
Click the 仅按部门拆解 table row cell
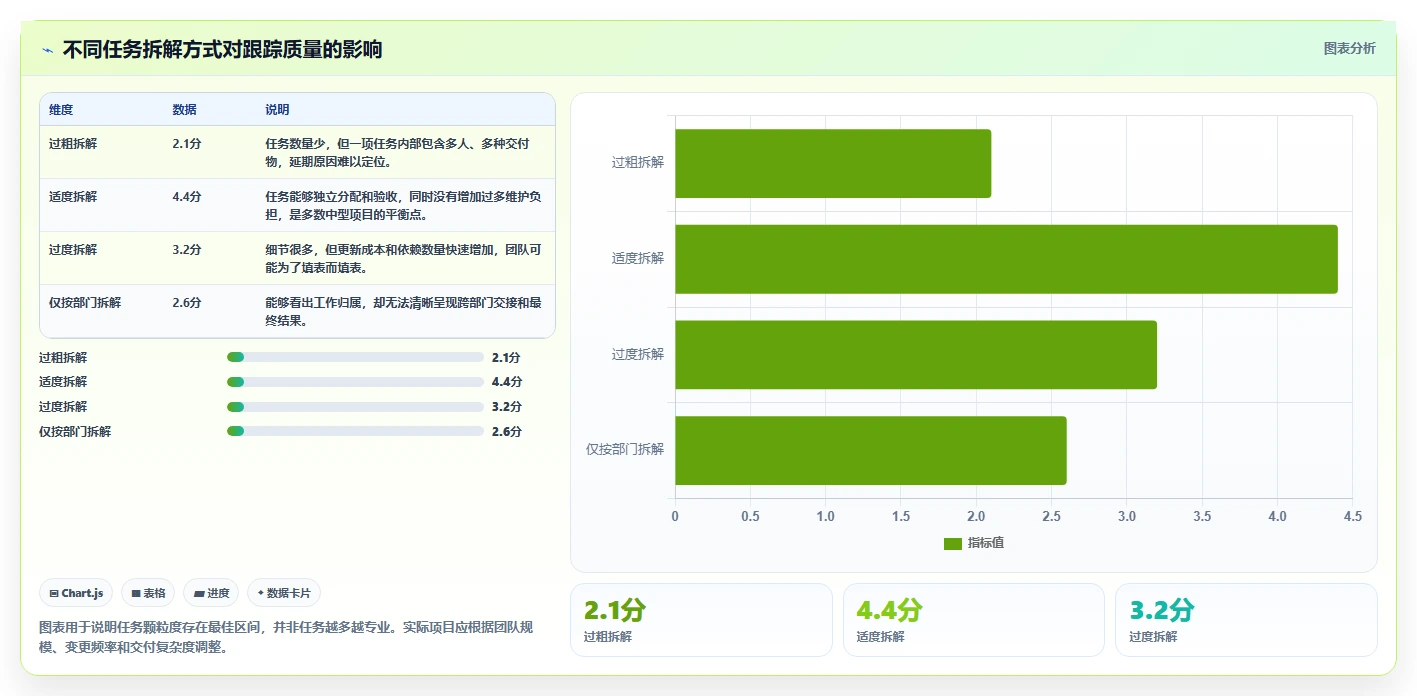[x=85, y=303]
